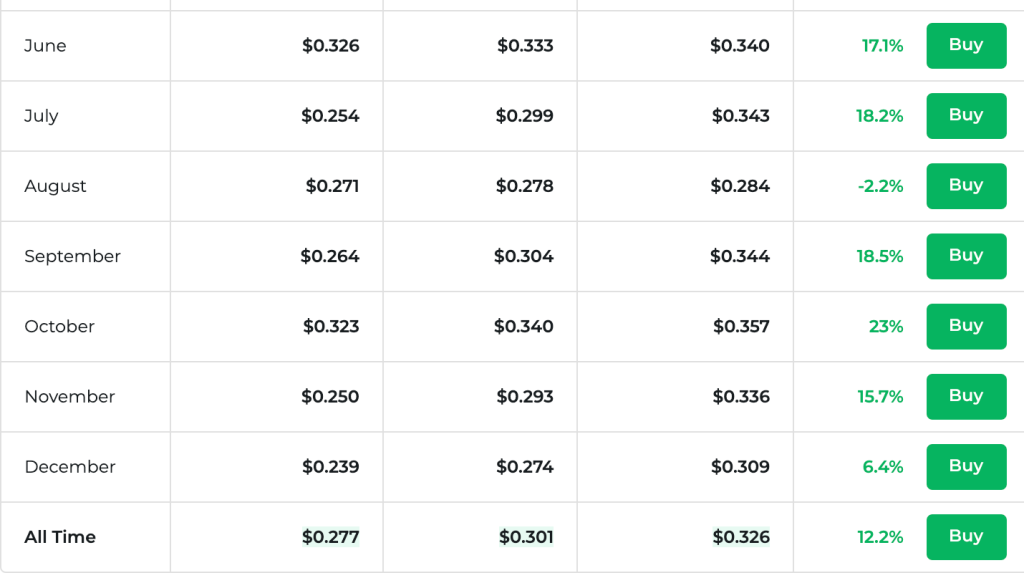Click the highlighted $0.277 All Time value
This screenshot has width=1024, height=573.
point(330,537)
